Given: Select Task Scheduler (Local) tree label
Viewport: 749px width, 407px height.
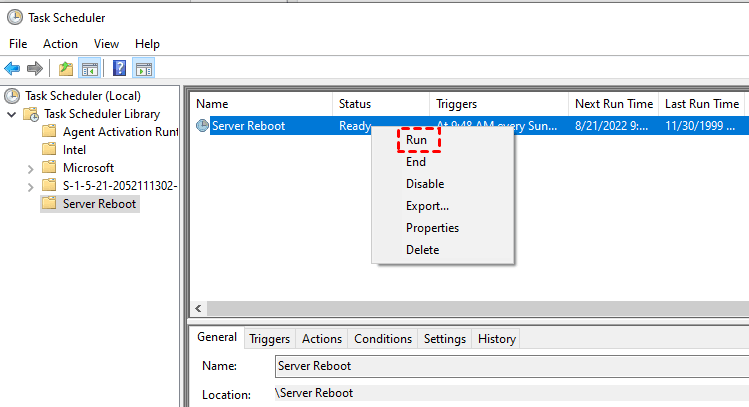Looking at the screenshot, I should [x=83, y=96].
